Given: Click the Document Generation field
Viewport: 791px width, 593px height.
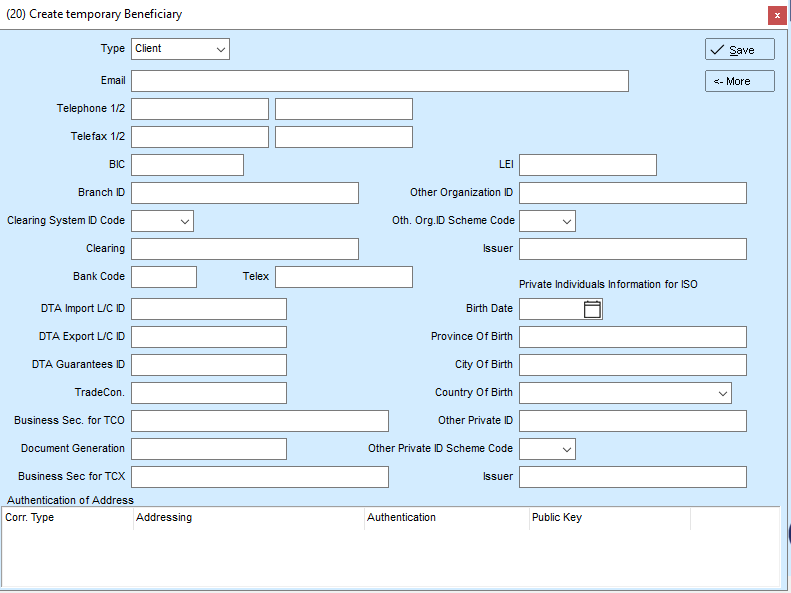Looking at the screenshot, I should click(x=209, y=449).
